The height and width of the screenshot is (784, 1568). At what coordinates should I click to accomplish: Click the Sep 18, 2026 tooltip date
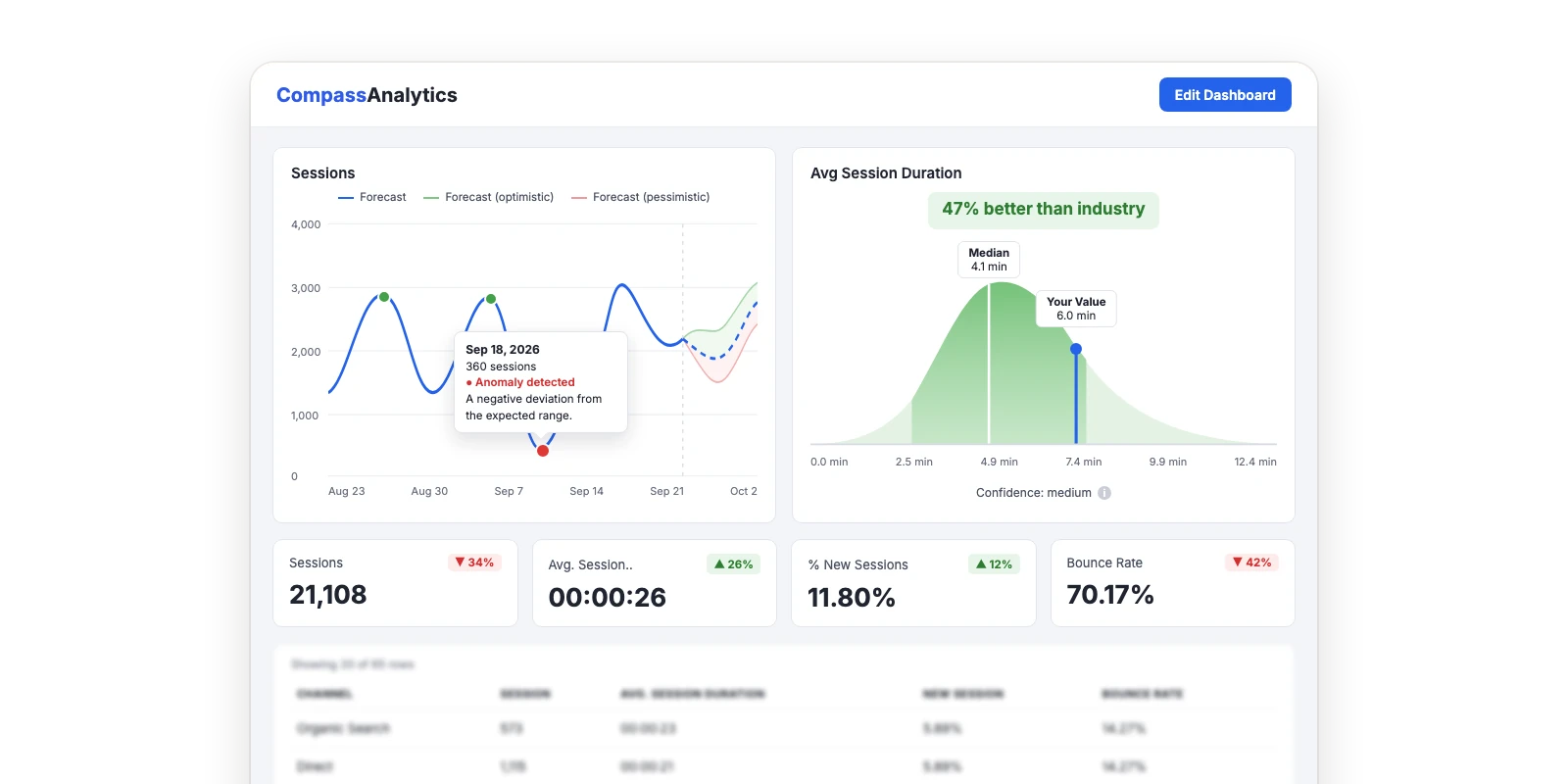503,350
